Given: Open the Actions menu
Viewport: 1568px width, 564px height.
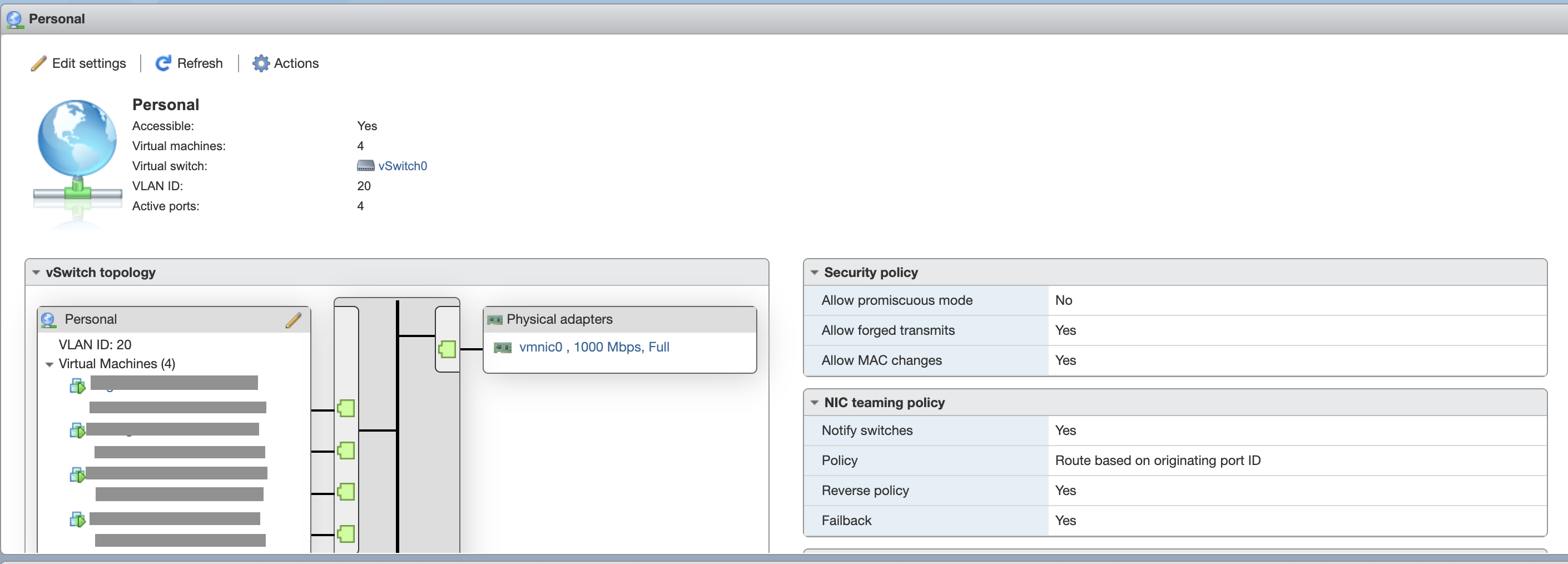Looking at the screenshot, I should point(296,63).
